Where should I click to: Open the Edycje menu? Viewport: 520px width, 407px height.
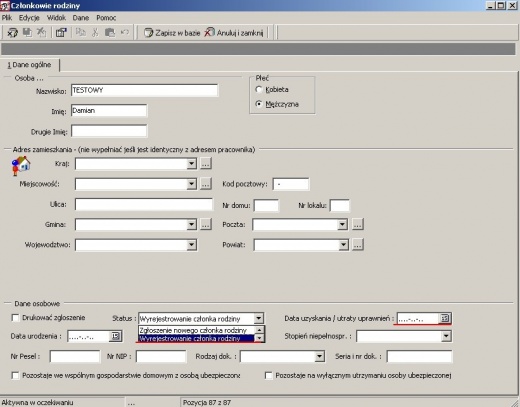(x=29, y=18)
